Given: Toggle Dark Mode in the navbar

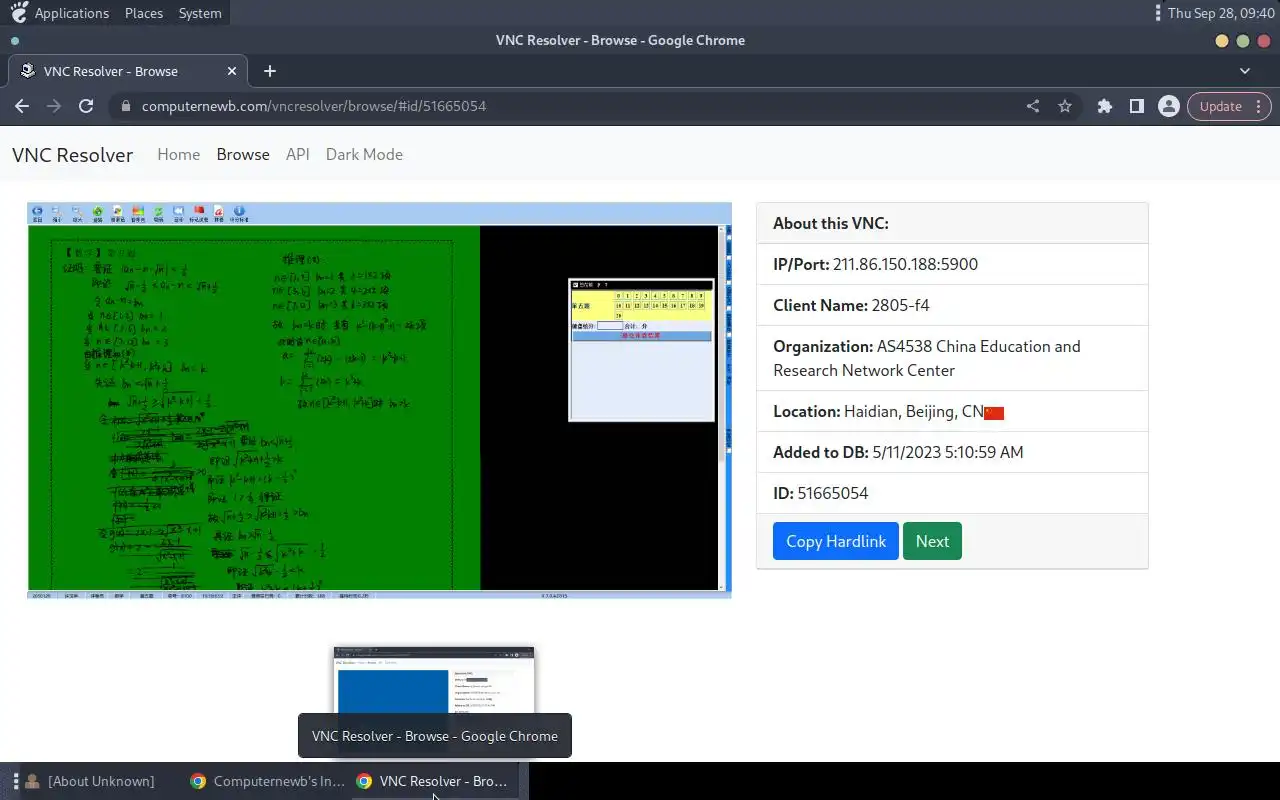Looking at the screenshot, I should click(364, 154).
